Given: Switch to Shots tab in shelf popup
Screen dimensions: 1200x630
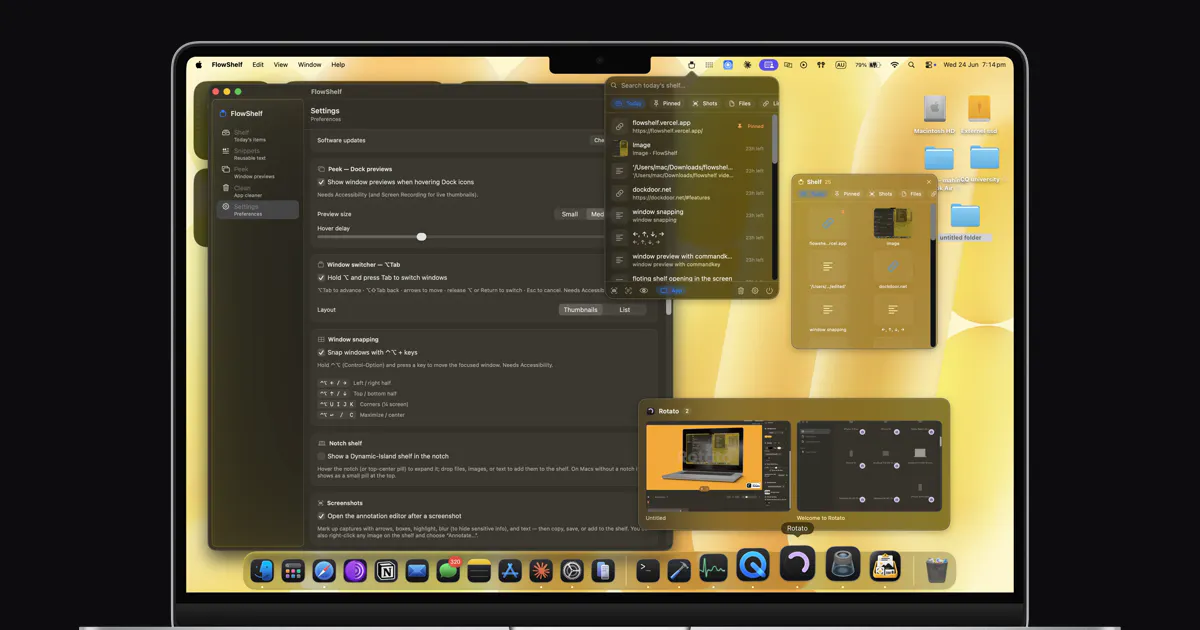Looking at the screenshot, I should [x=704, y=103].
